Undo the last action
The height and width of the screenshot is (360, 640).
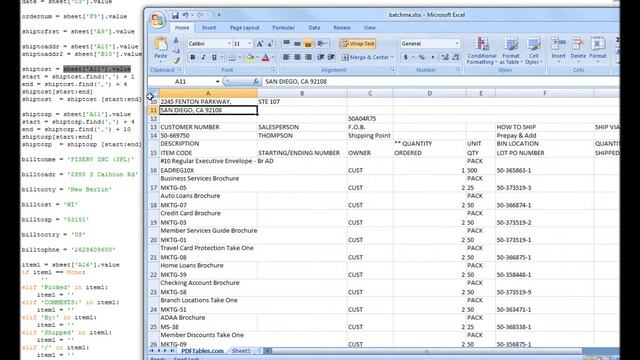click(x=186, y=16)
